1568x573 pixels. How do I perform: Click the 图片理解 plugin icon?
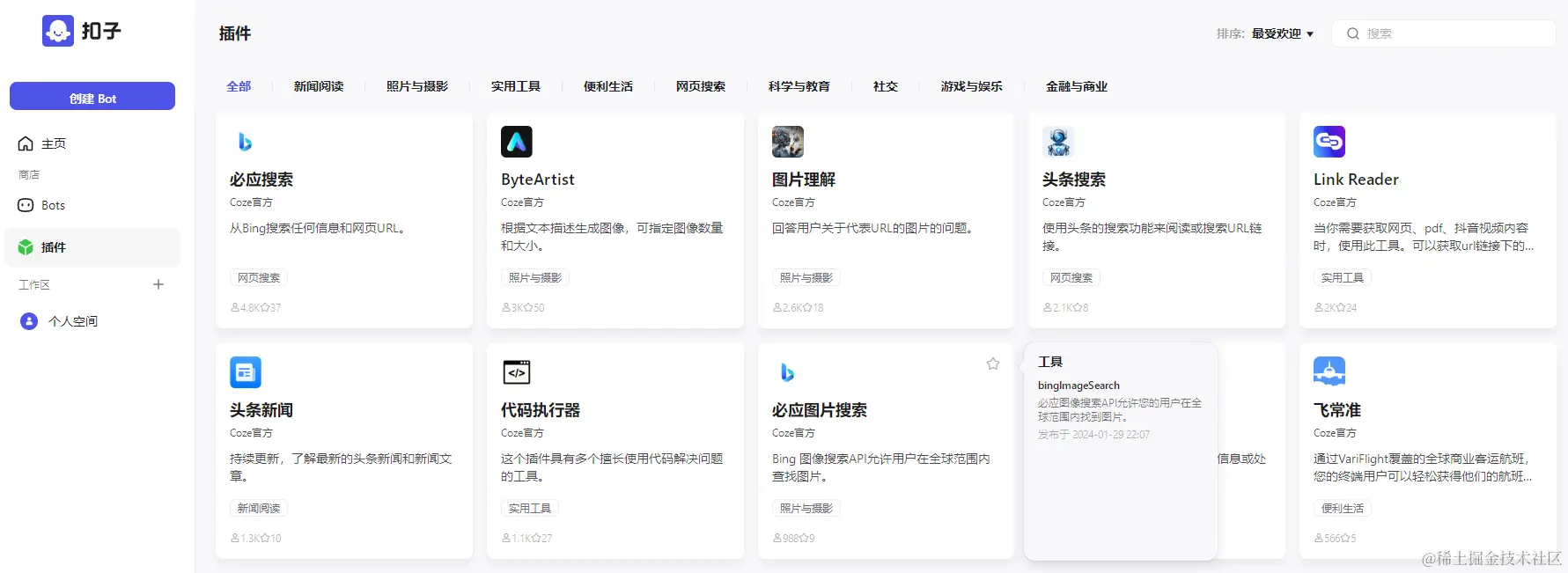click(x=788, y=142)
